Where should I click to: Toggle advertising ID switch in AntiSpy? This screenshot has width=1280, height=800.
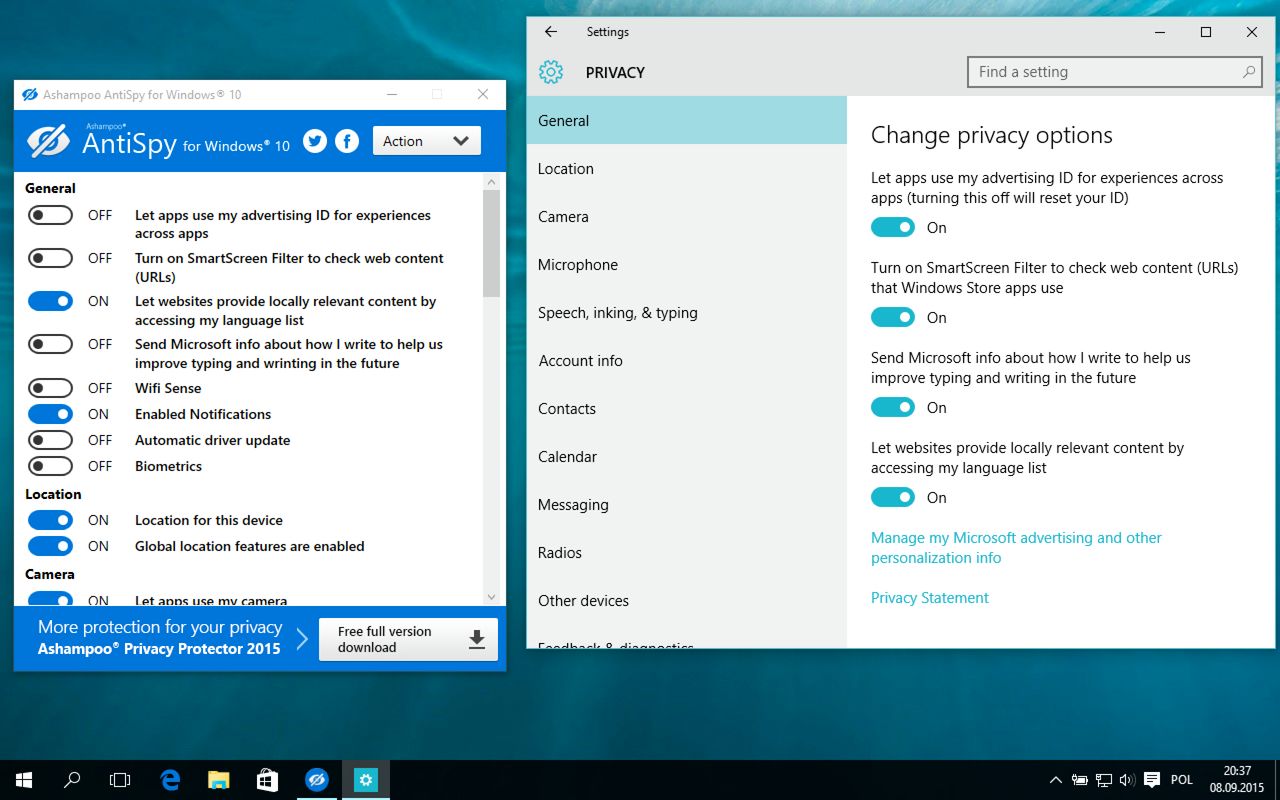tap(50, 215)
